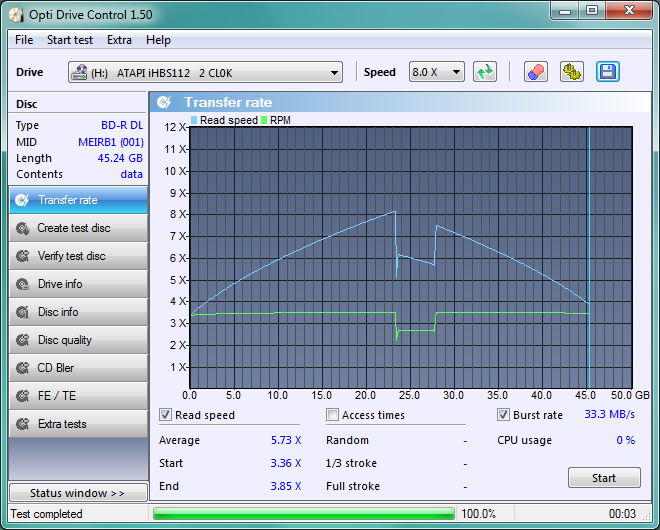Screen dimensions: 660x530
Task: Open the File menu
Action: coord(24,40)
